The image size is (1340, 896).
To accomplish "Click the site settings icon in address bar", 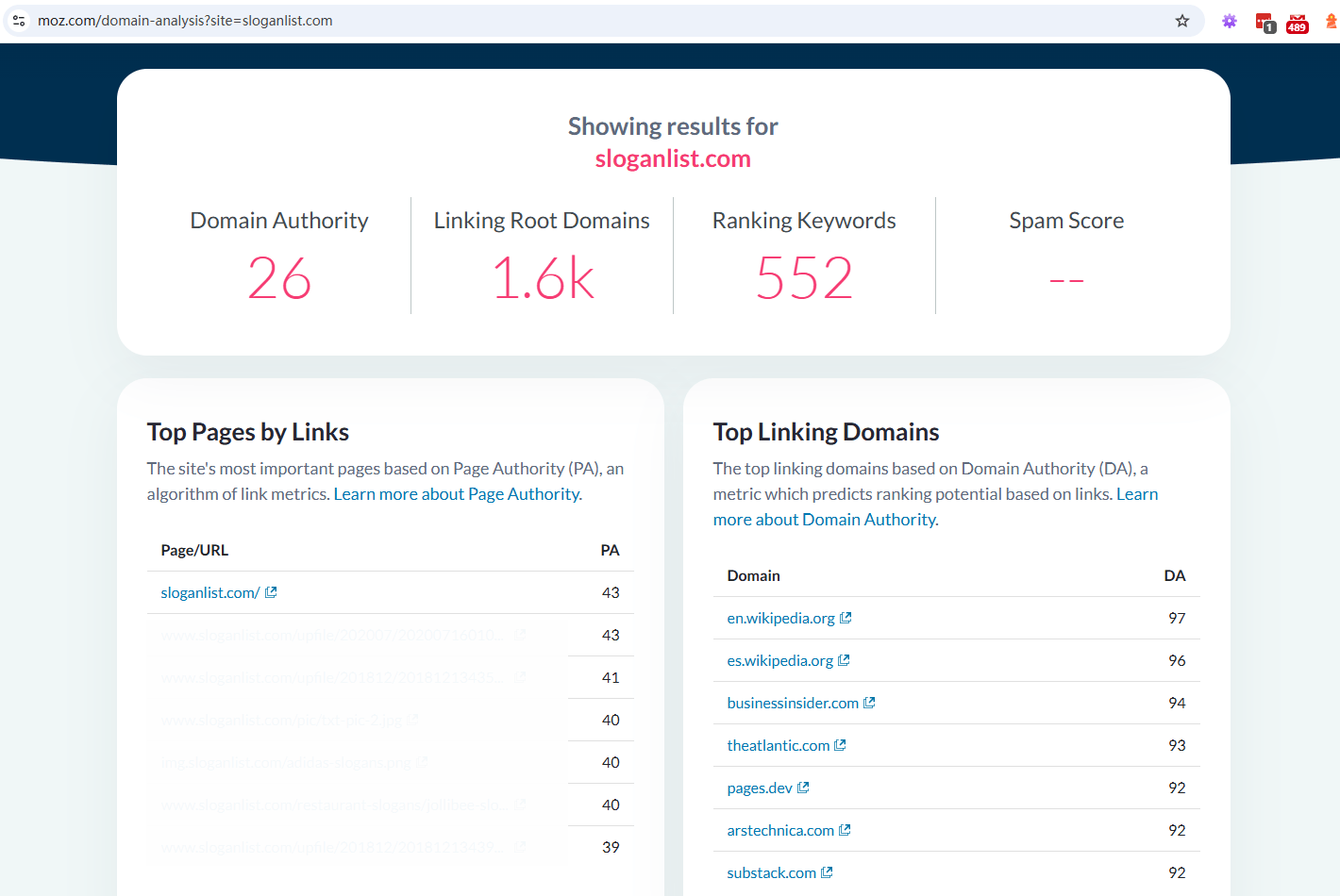I will tap(19, 21).
